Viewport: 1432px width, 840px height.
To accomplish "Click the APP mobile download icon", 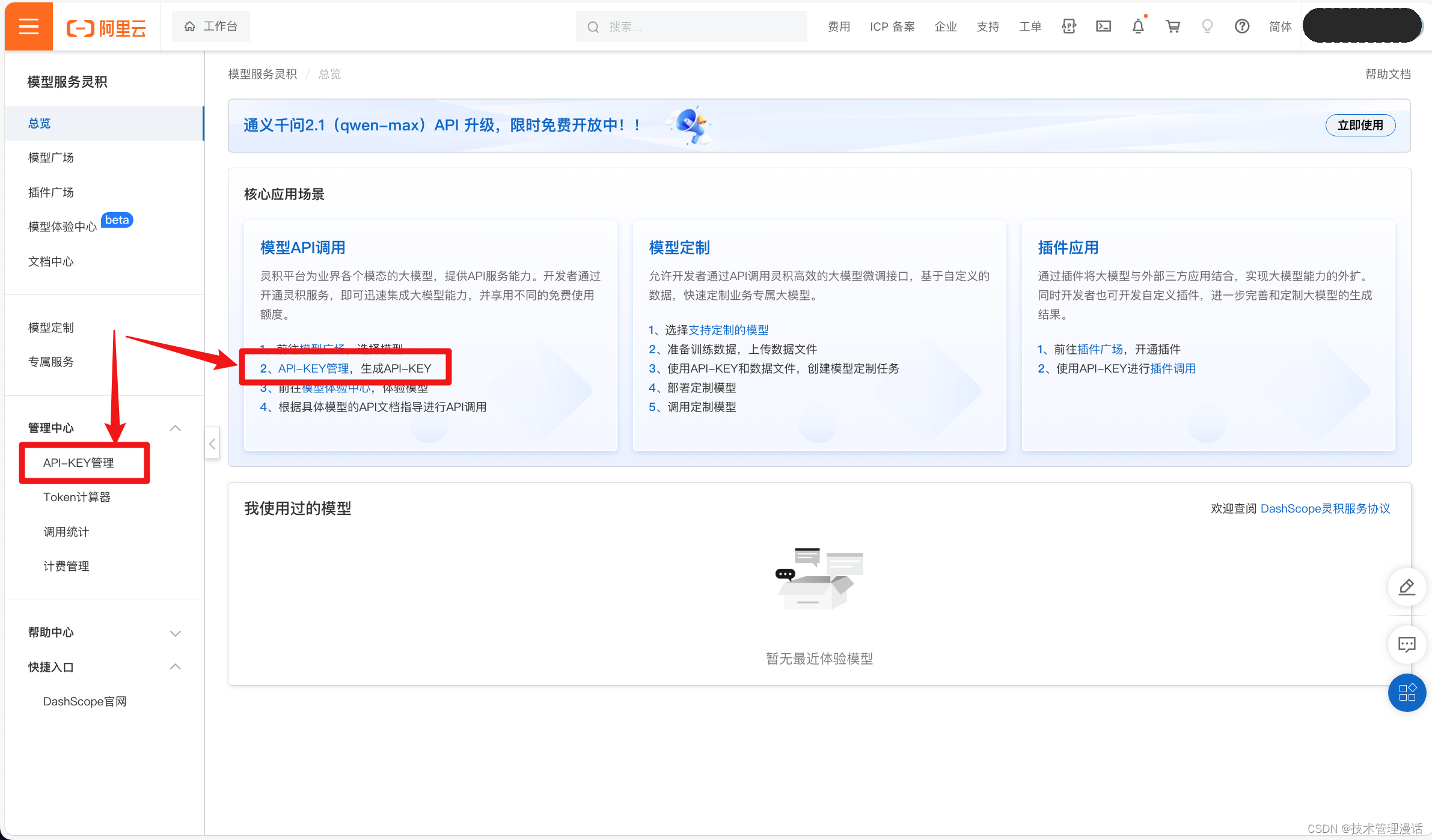I will point(1069,26).
